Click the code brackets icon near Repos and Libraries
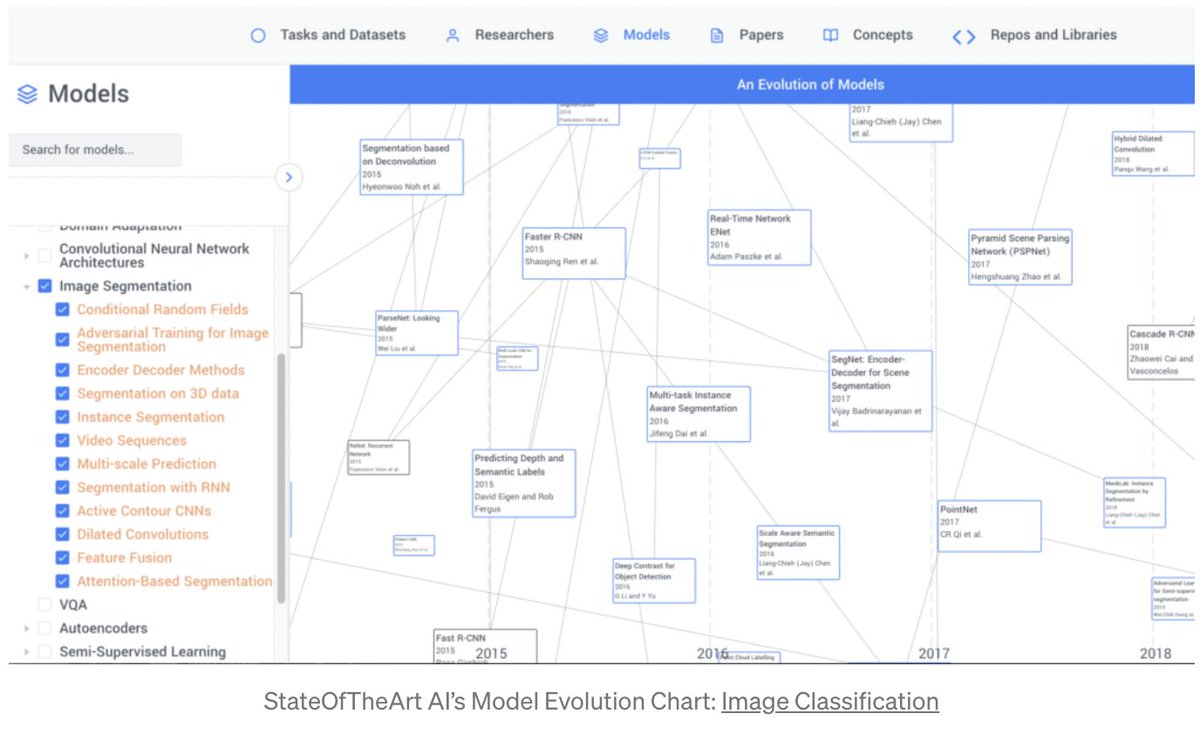The height and width of the screenshot is (734, 1200). pos(962,34)
